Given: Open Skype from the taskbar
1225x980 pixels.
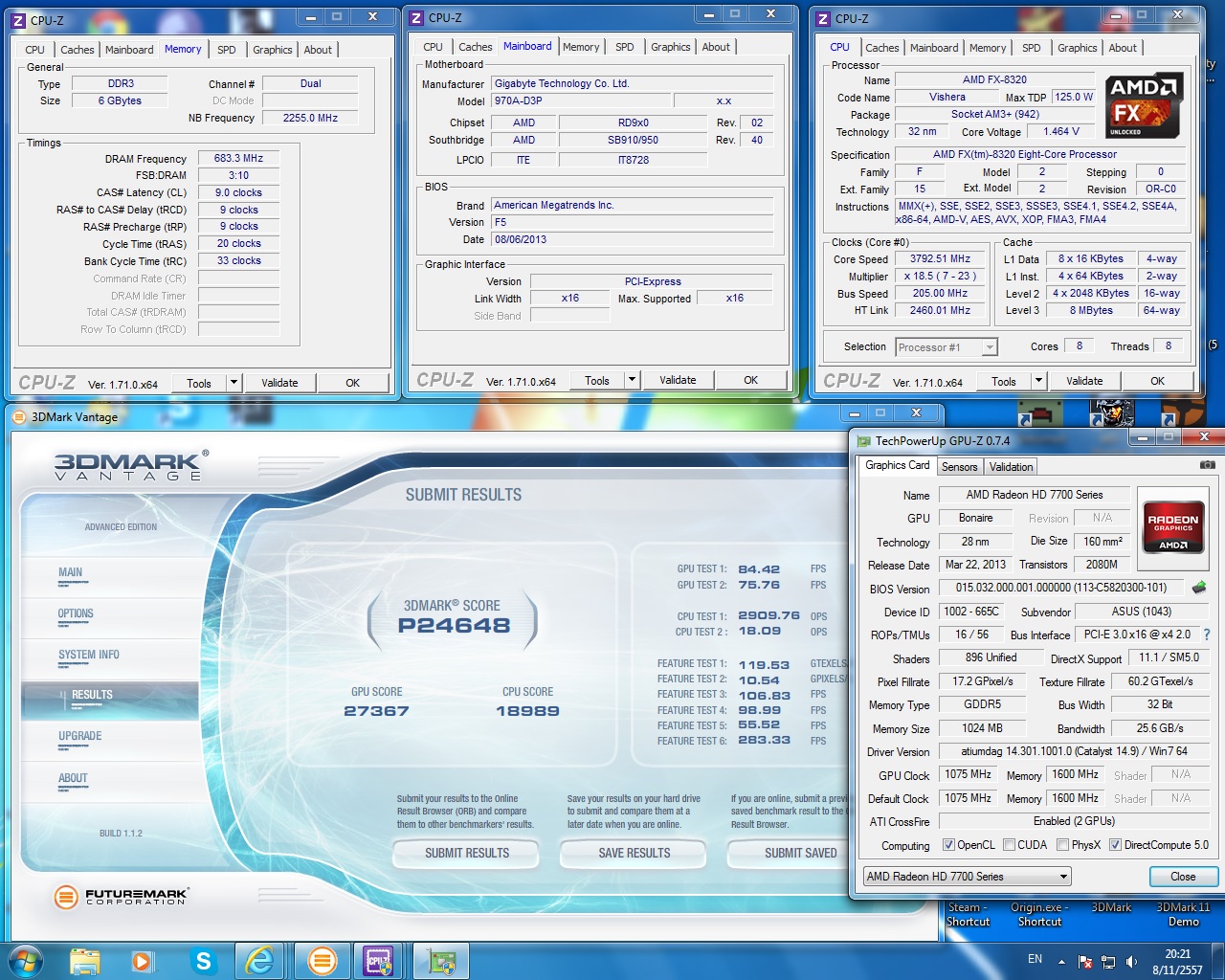Looking at the screenshot, I should (x=203, y=961).
